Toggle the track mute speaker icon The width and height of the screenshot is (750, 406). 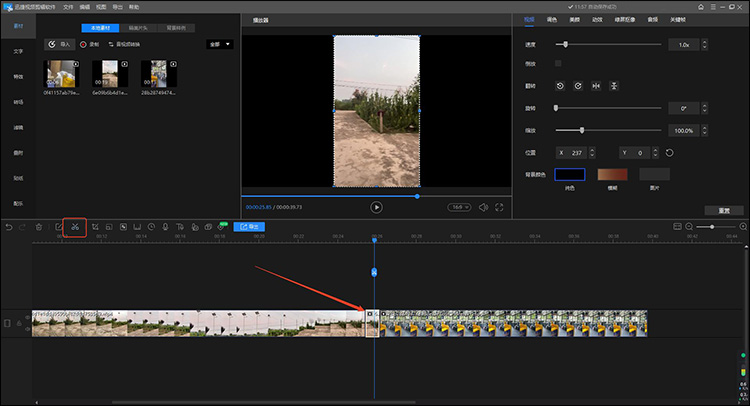(x=27, y=329)
